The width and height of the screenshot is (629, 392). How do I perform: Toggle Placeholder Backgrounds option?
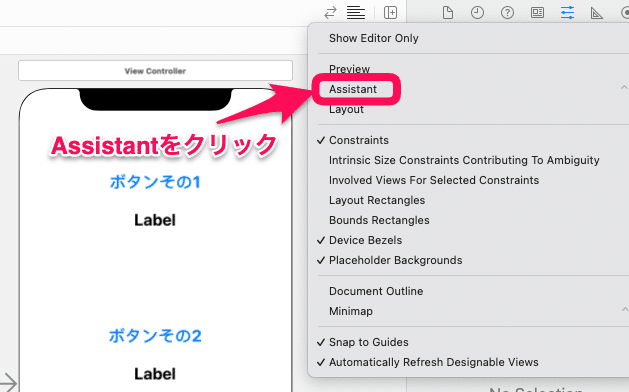pyautogui.click(x=396, y=260)
